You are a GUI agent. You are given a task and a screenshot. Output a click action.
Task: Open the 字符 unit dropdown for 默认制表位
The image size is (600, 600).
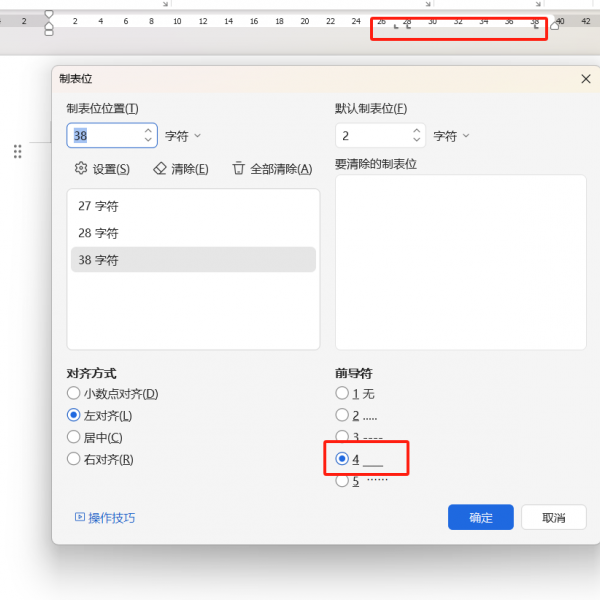point(452,136)
